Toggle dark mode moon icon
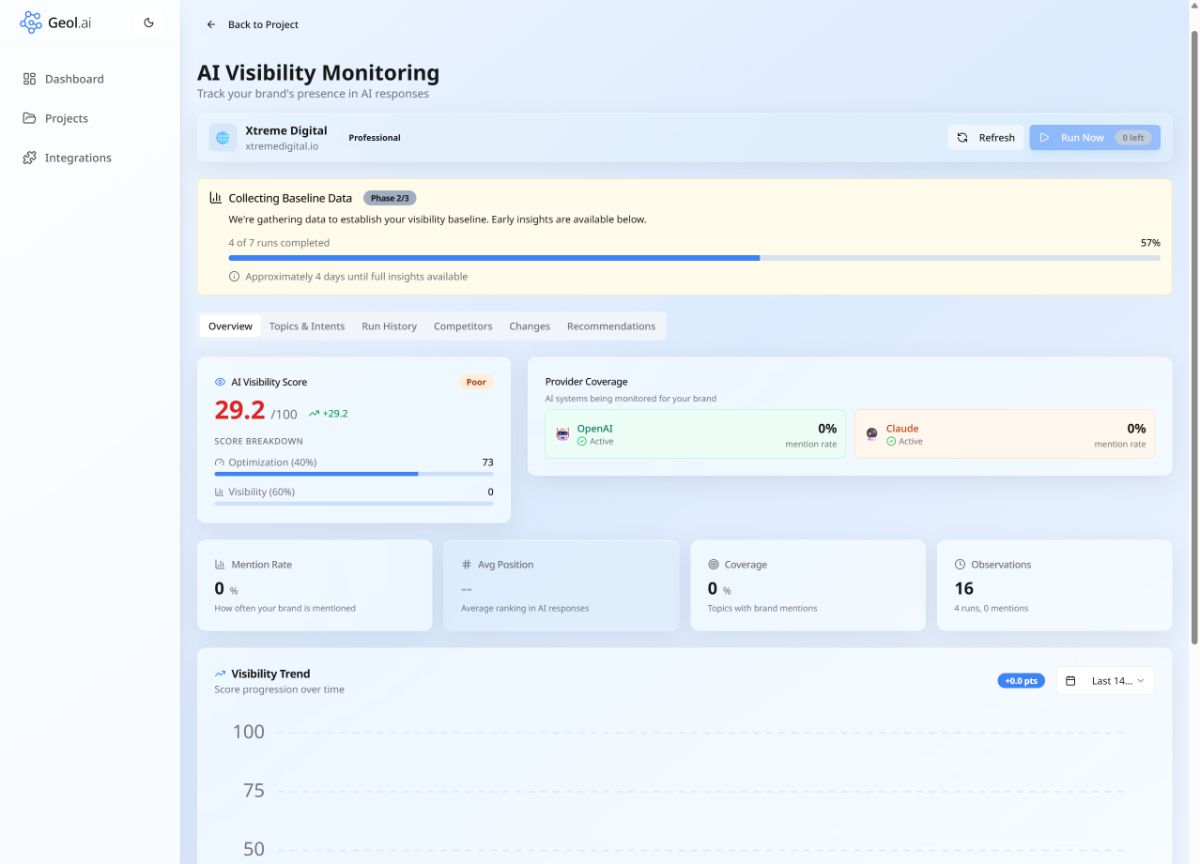 (x=149, y=23)
